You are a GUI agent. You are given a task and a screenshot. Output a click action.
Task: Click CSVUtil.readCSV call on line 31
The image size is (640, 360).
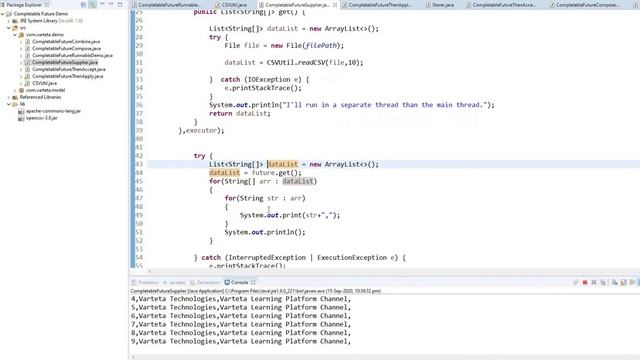pyautogui.click(x=315, y=62)
